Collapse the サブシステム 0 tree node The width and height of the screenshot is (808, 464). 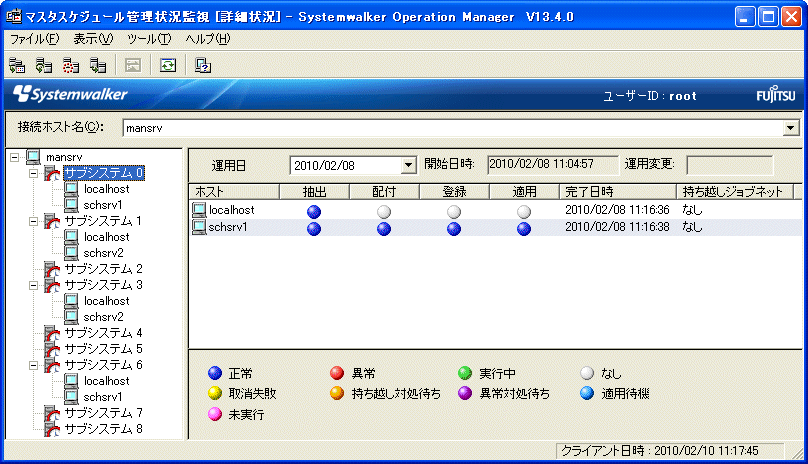(x=33, y=173)
